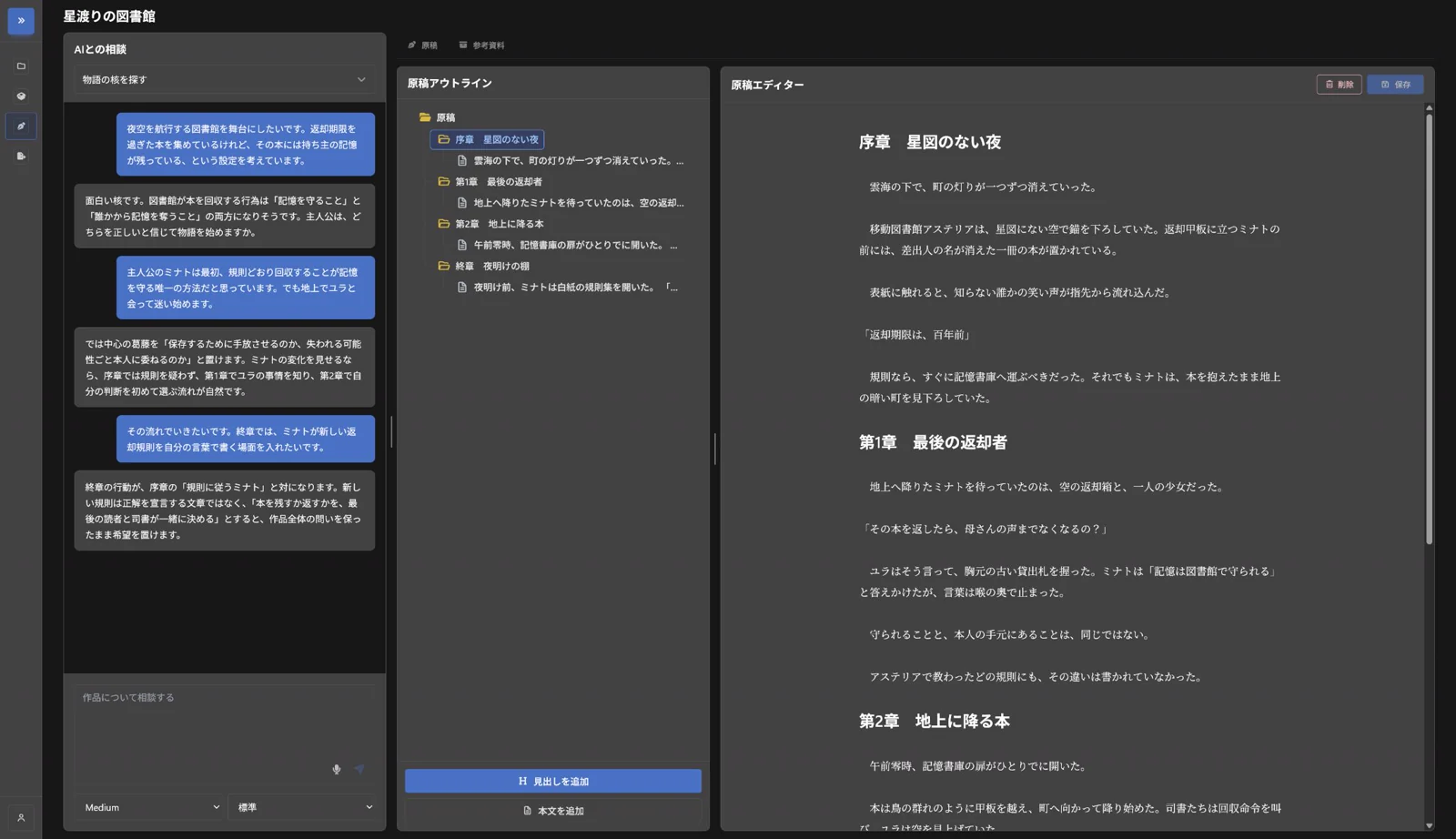1456x839 pixels.
Task: Open the document export icon in sidebar
Action: (21, 157)
